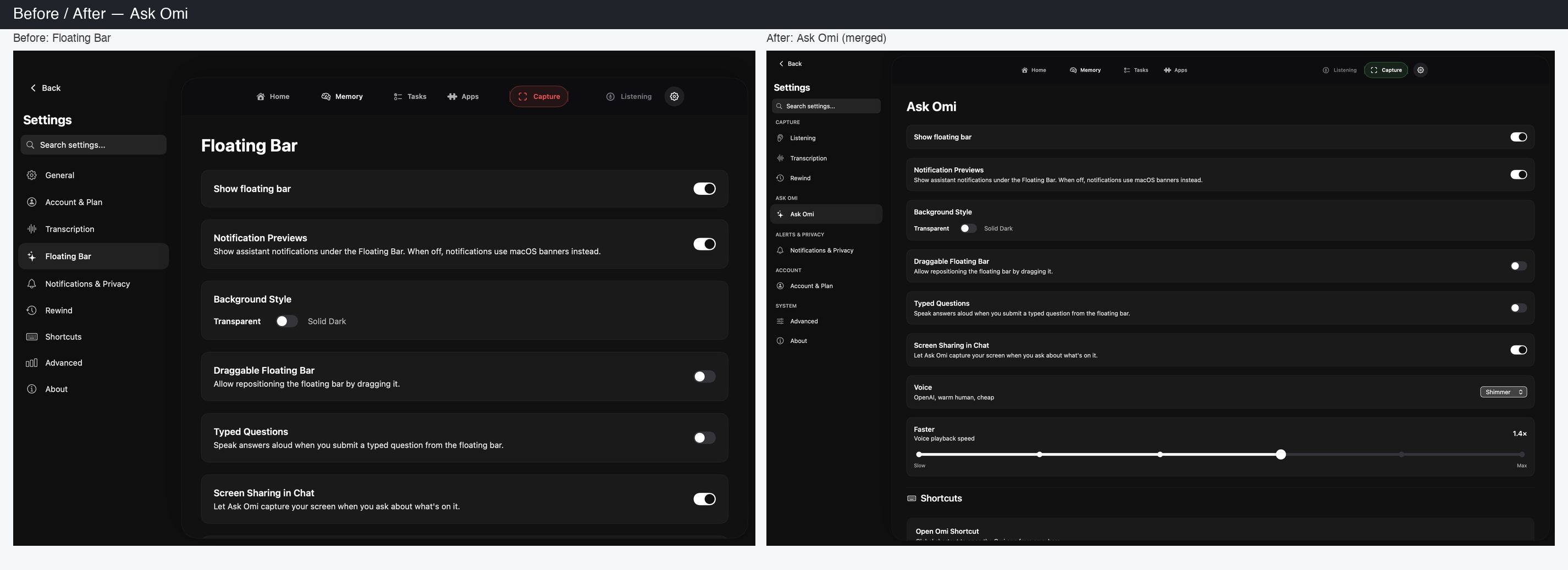Screen dimensions: 1568x570
Task: Click the ALERTS & PRIVACY section label
Action: [x=799, y=234]
